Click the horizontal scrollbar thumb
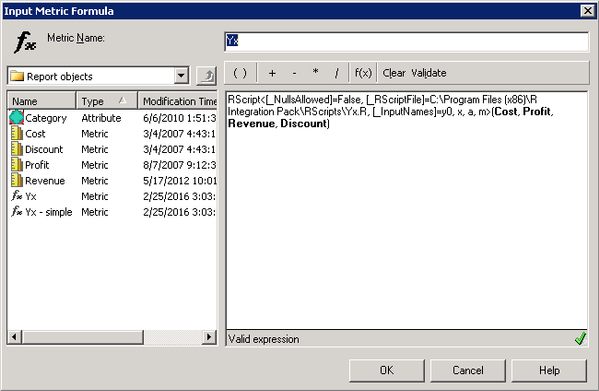Viewport: 599px width, 391px height. 83,337
